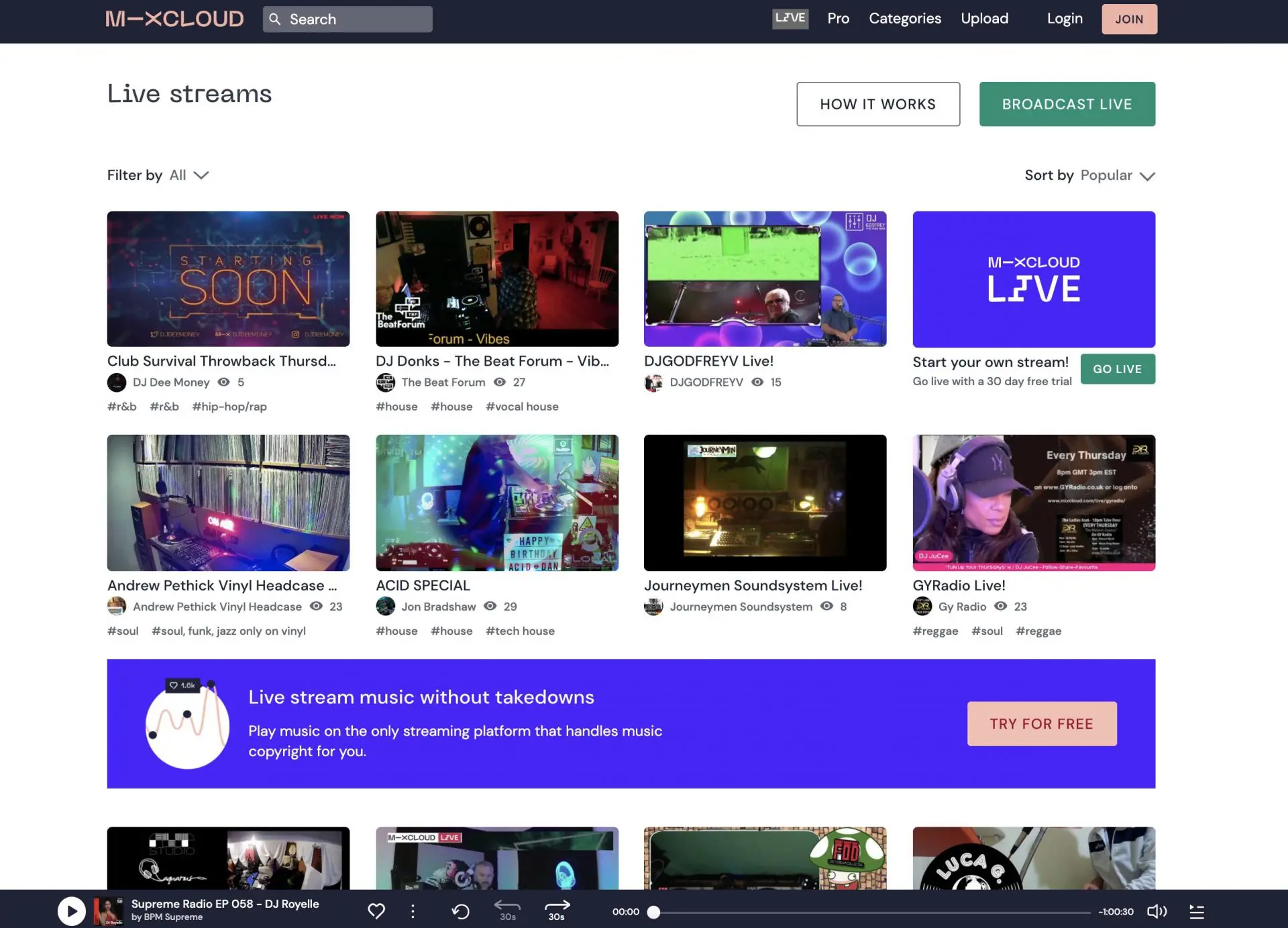Click the Mixcloud logo in header
The image size is (1288, 928).
[x=174, y=19]
